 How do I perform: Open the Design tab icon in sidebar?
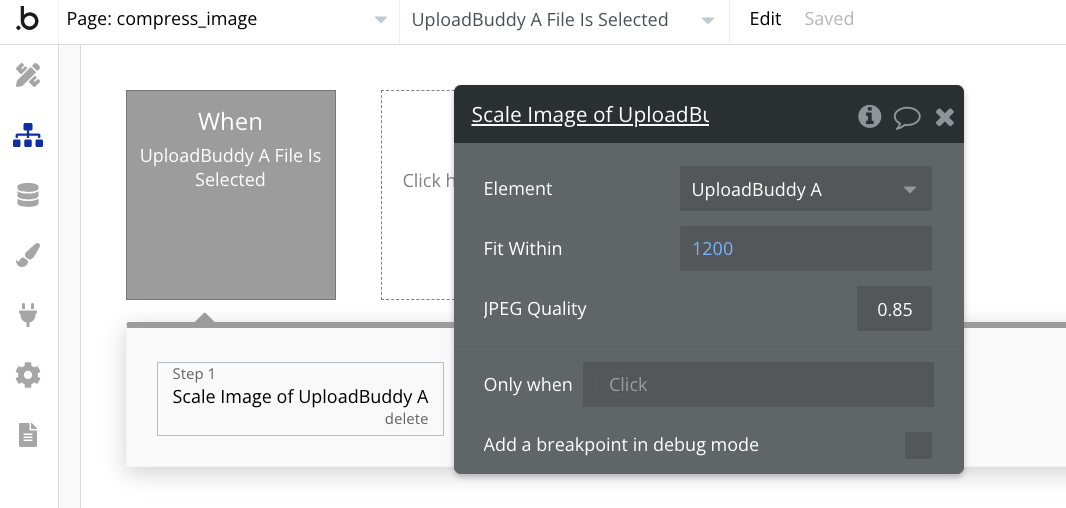coord(28,75)
